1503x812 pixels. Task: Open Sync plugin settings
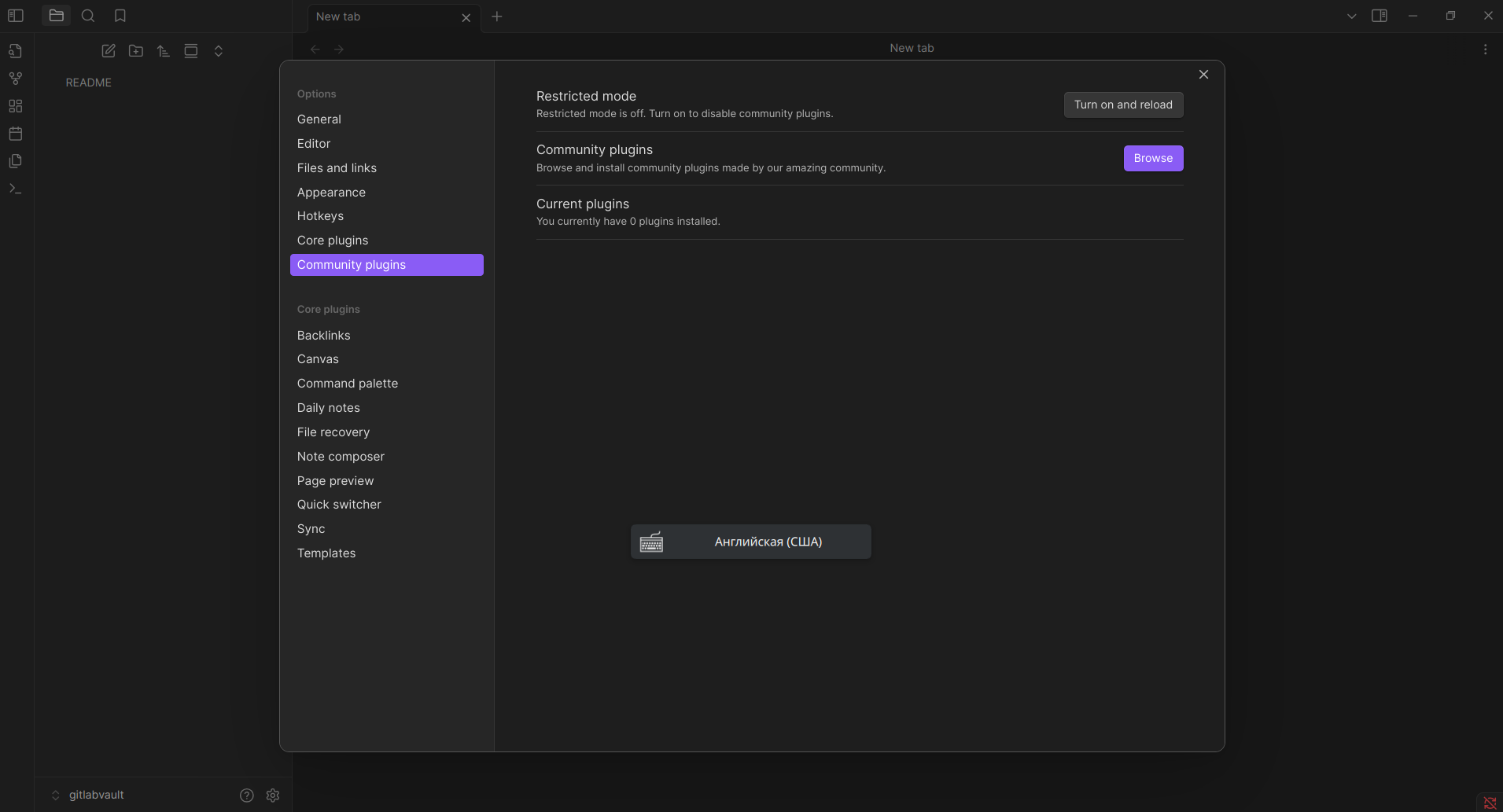click(387, 529)
